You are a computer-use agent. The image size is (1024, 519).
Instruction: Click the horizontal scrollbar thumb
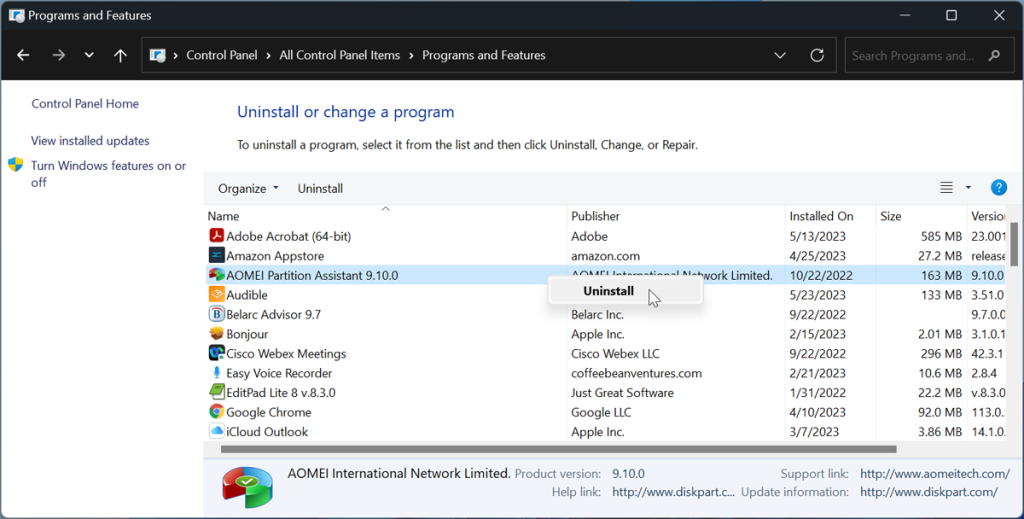point(558,449)
